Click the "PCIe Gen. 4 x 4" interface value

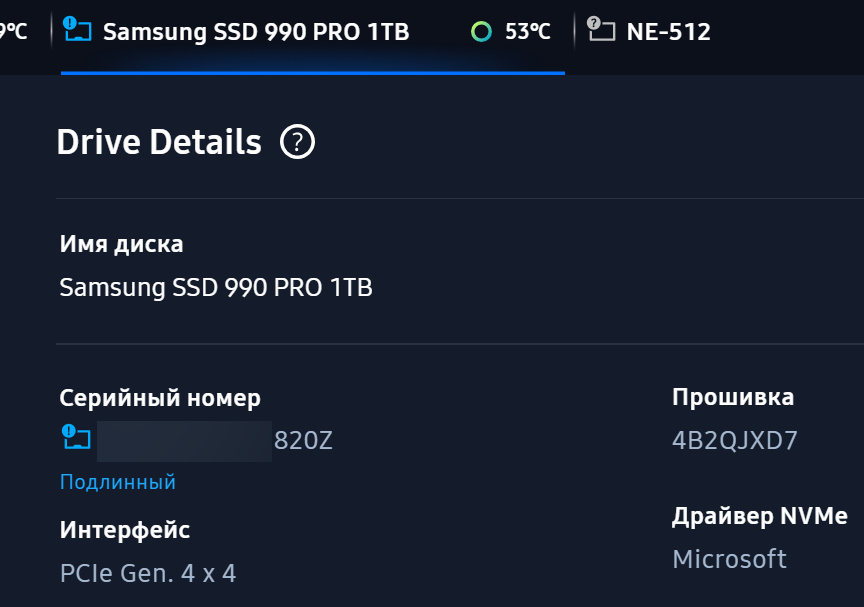coord(148,573)
